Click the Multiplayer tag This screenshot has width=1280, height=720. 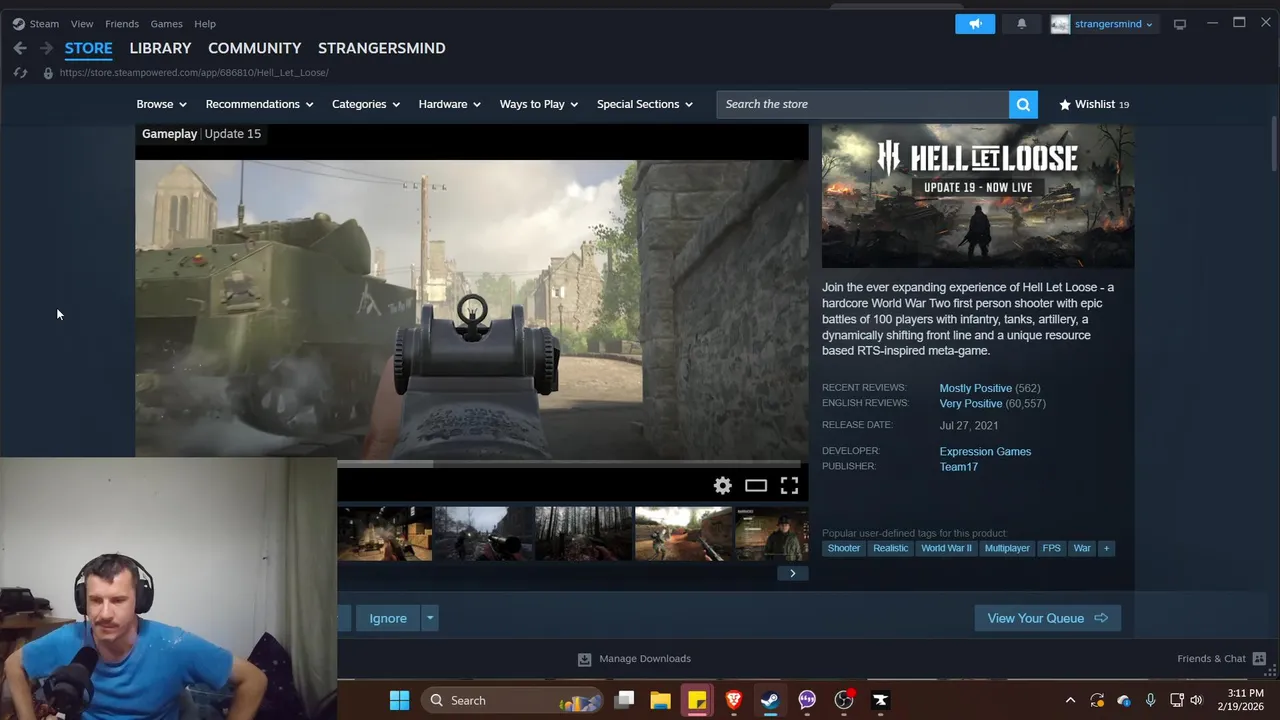click(x=1007, y=548)
